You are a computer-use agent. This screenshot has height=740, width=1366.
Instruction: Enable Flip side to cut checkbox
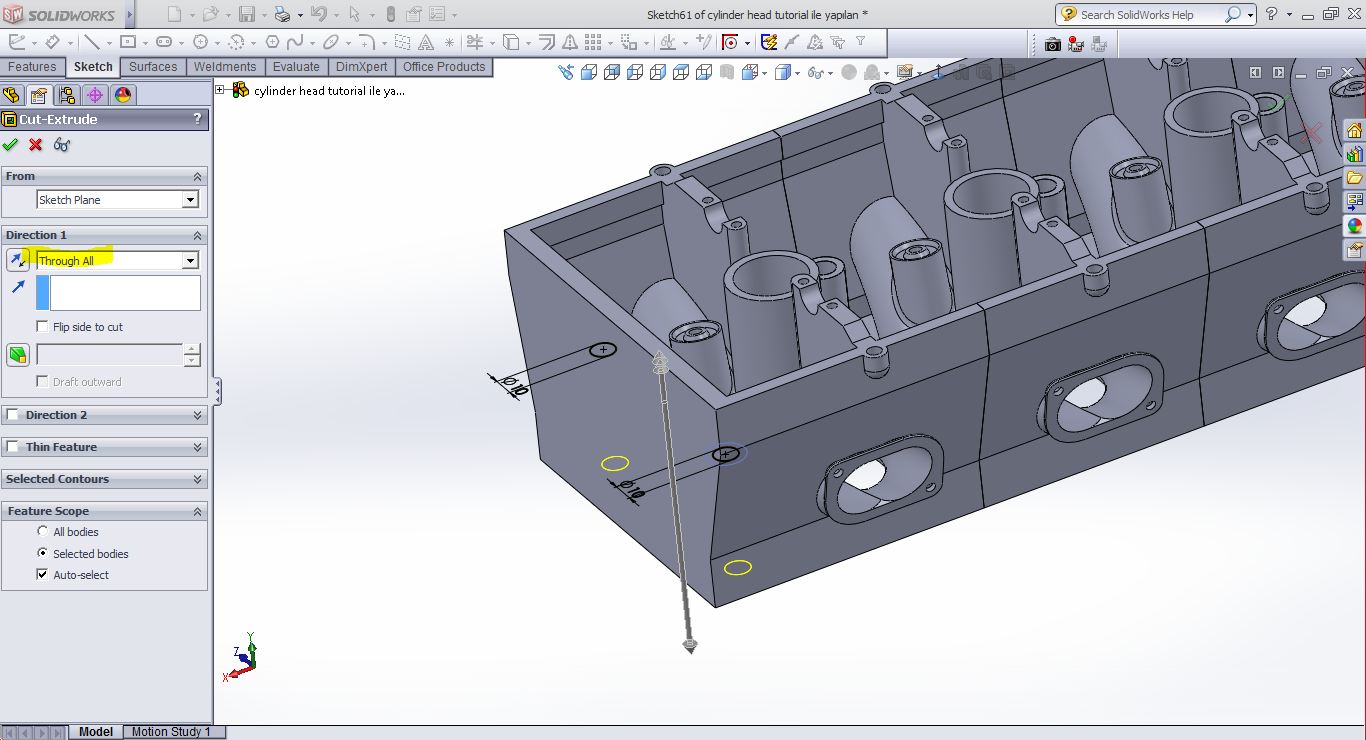click(x=42, y=327)
